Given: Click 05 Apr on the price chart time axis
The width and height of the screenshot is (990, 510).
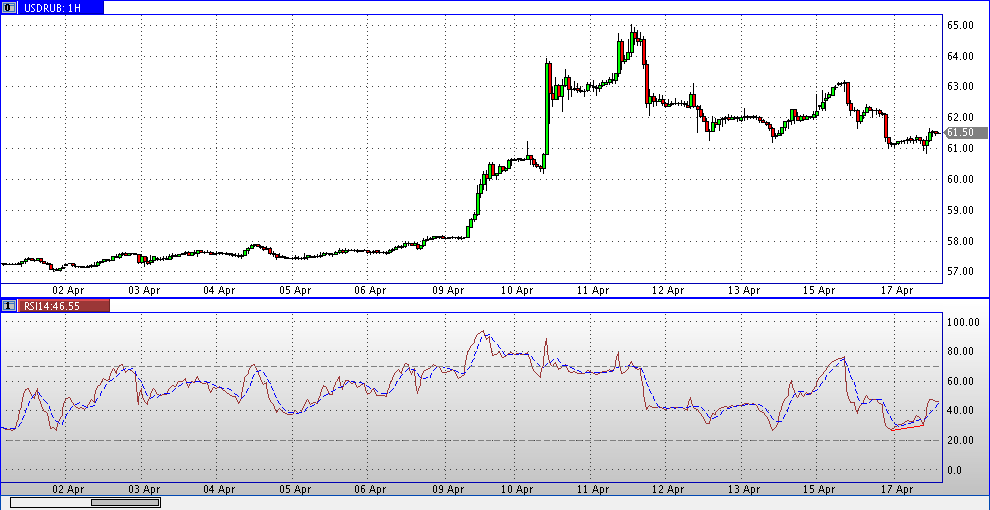Looking at the screenshot, I should click(295, 290).
